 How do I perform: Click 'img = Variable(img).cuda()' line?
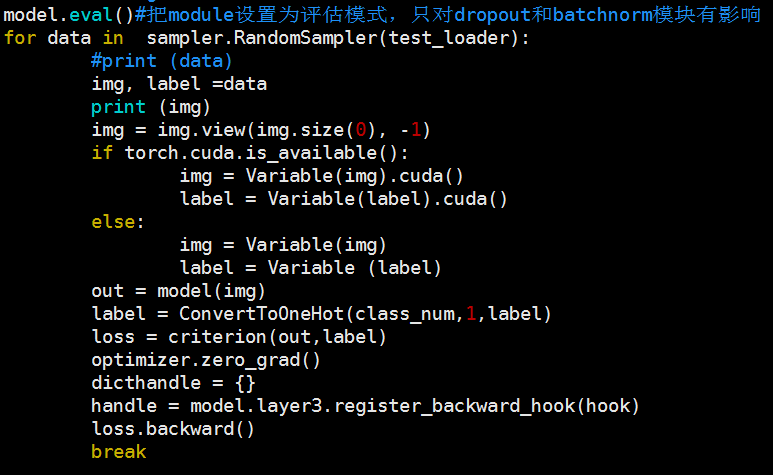coord(321,176)
